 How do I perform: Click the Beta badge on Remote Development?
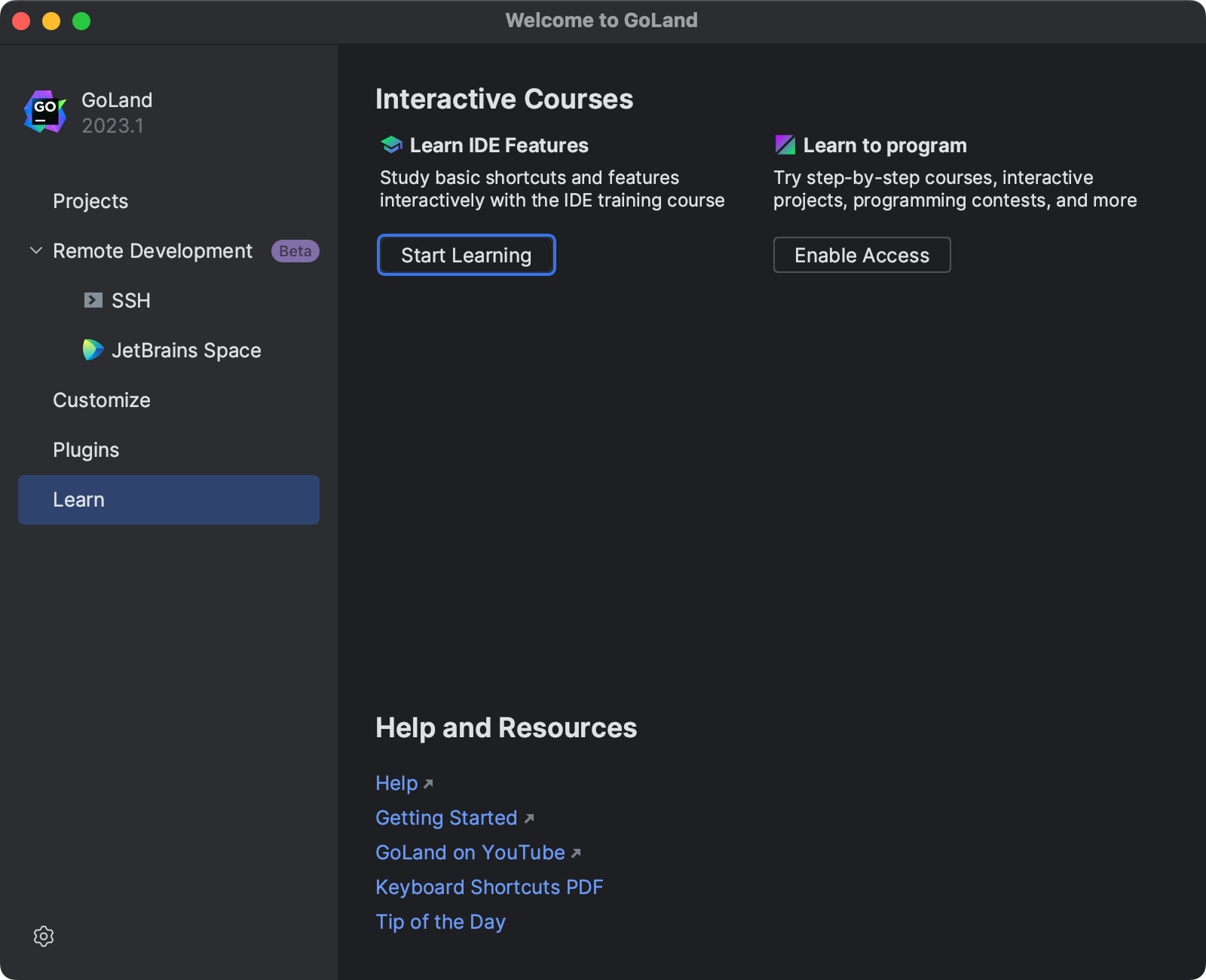[x=294, y=250]
